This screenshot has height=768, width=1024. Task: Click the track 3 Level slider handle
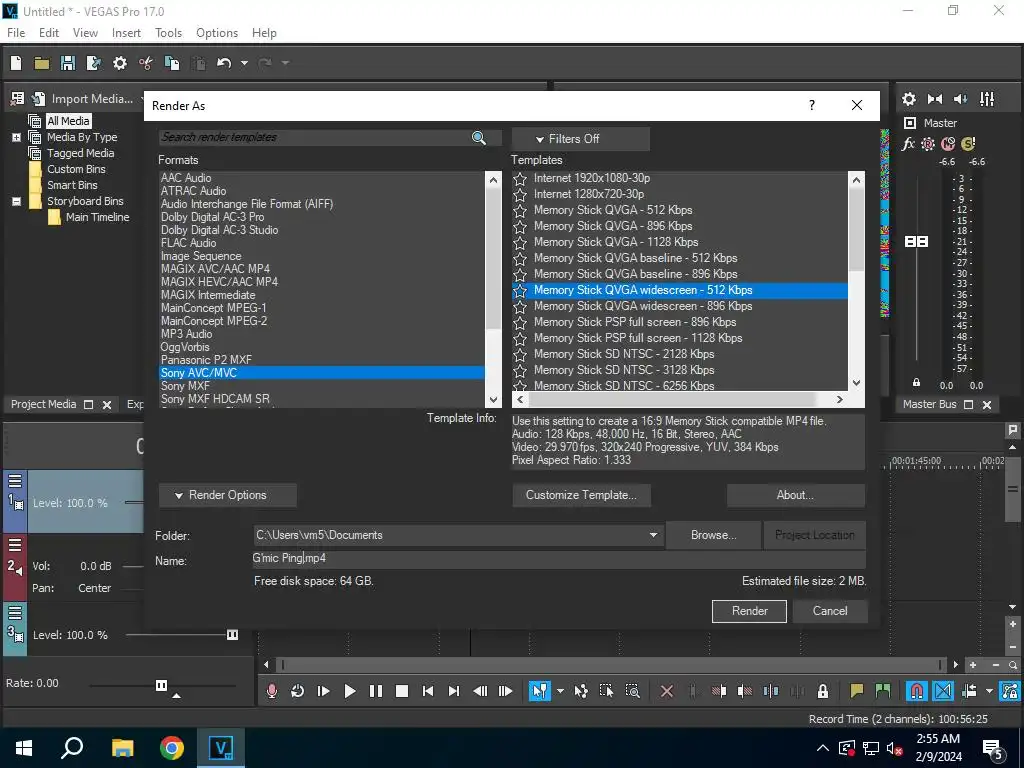[232, 635]
